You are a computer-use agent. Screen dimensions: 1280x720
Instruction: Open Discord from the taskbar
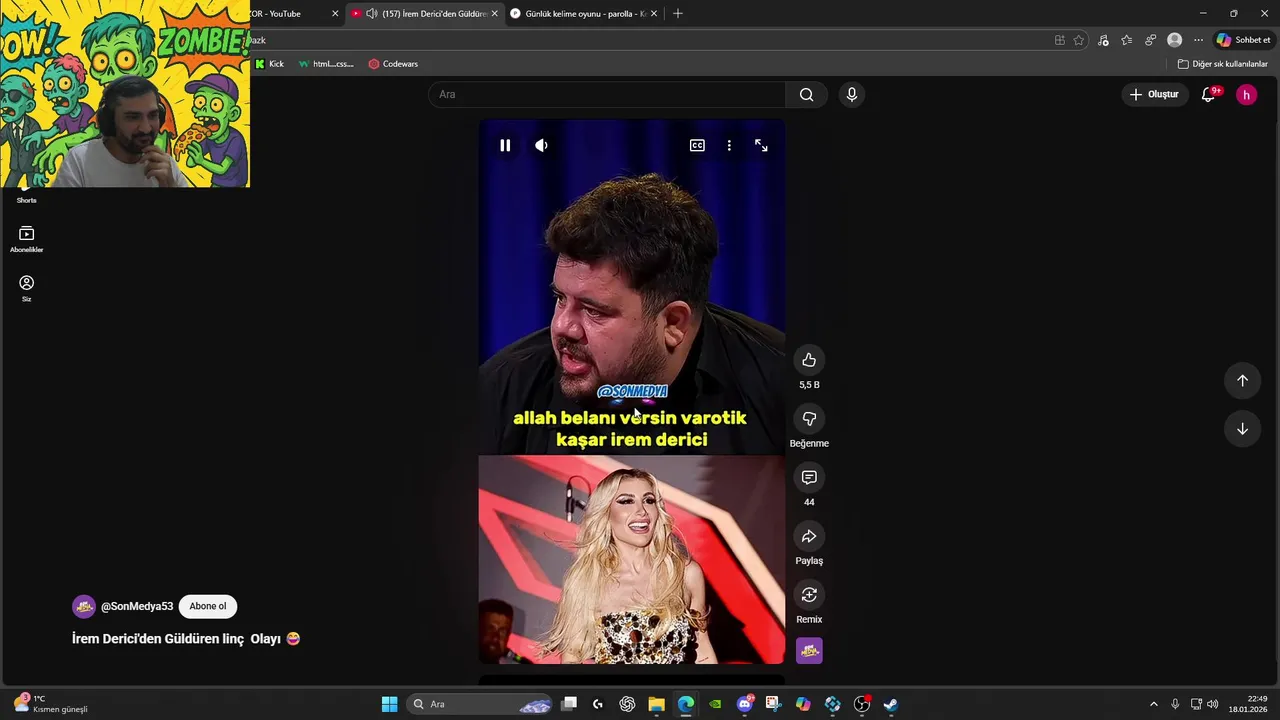(744, 704)
